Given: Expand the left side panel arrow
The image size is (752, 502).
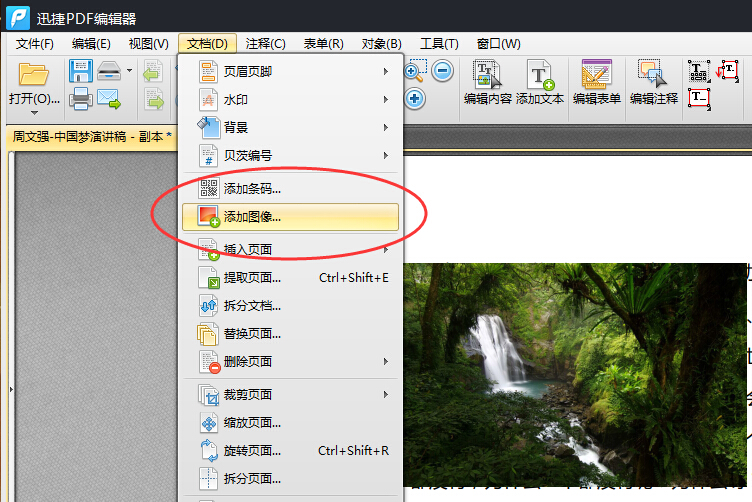Looking at the screenshot, I should click(x=11, y=389).
